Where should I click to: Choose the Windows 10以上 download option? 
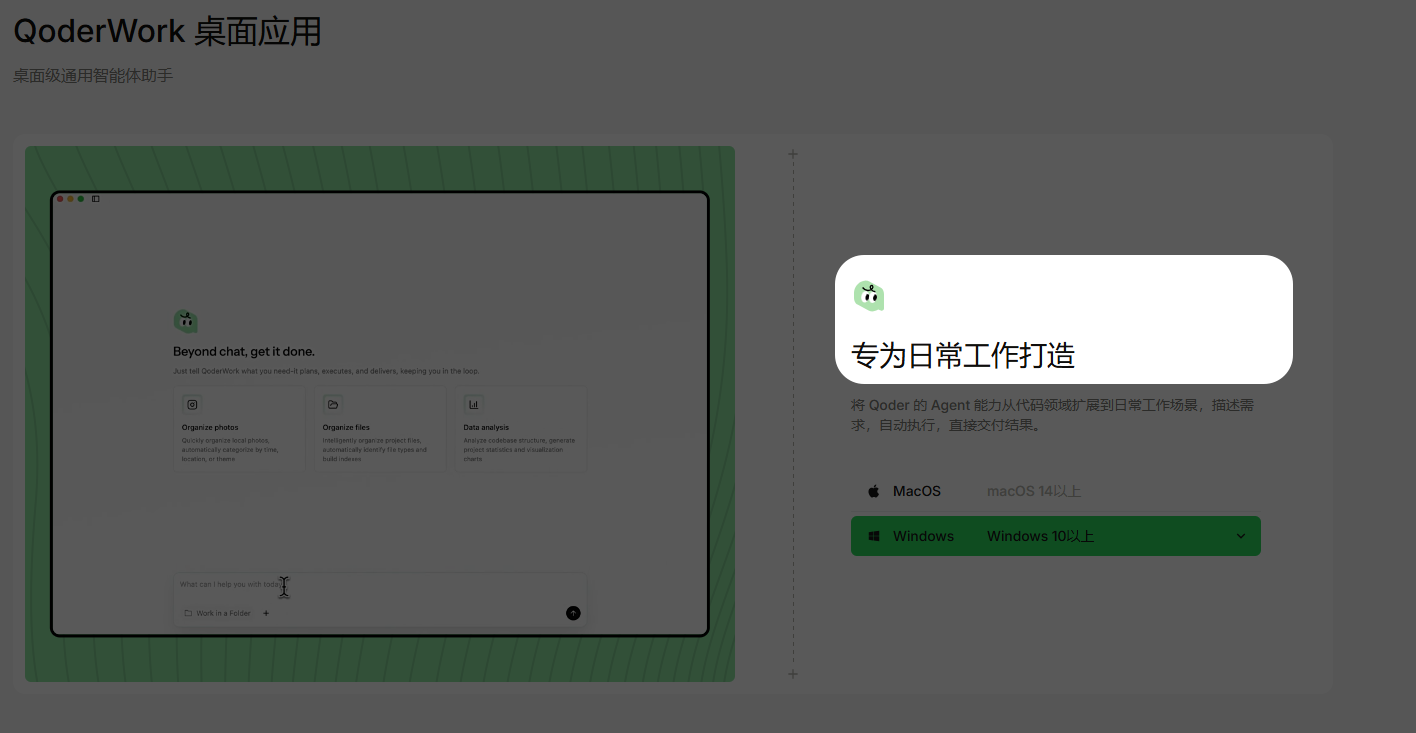coord(1040,536)
